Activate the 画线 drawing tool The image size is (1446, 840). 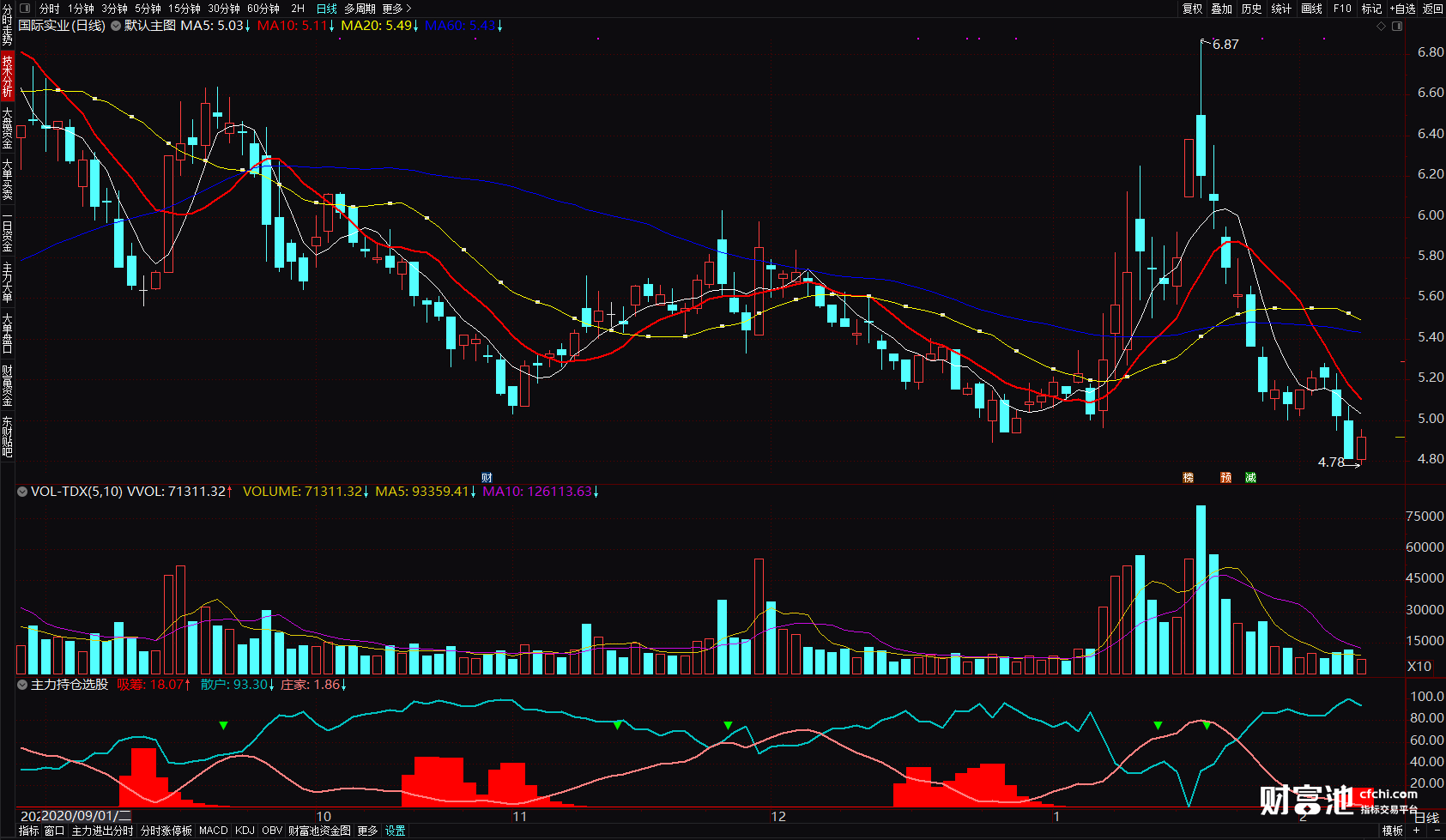pos(1311,9)
